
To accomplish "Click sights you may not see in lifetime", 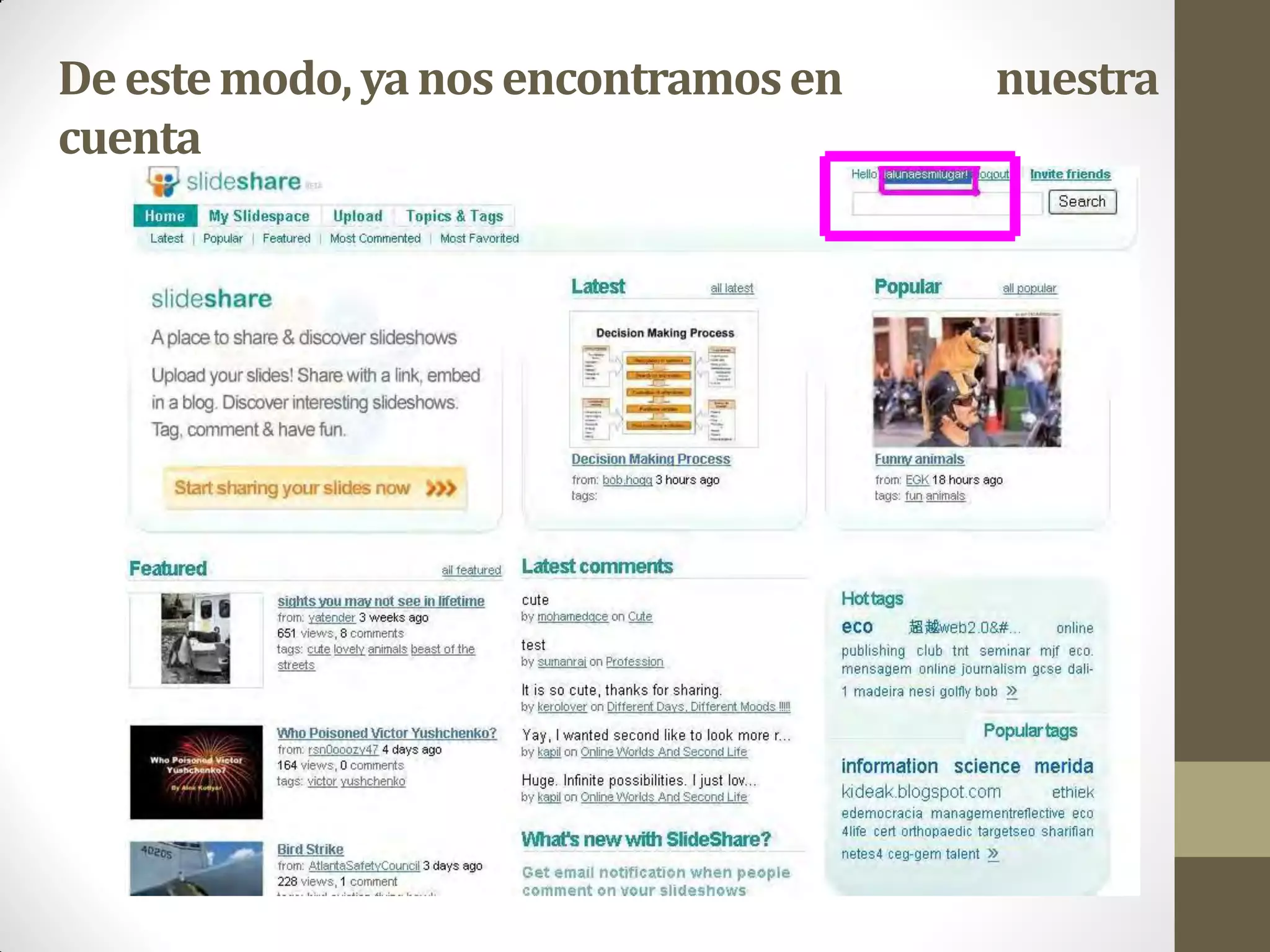I will tap(381, 601).
